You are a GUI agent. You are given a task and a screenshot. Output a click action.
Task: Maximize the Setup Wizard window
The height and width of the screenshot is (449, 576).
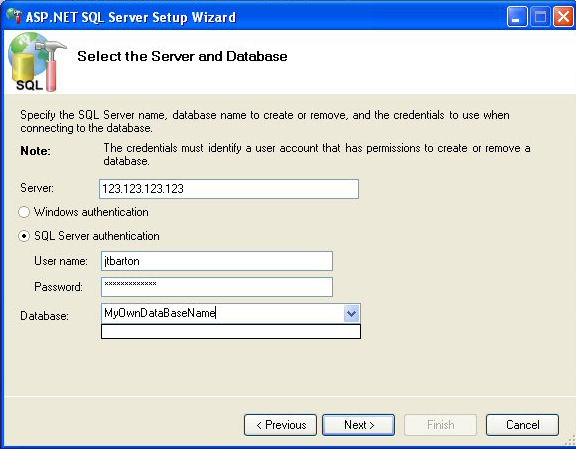[540, 17]
